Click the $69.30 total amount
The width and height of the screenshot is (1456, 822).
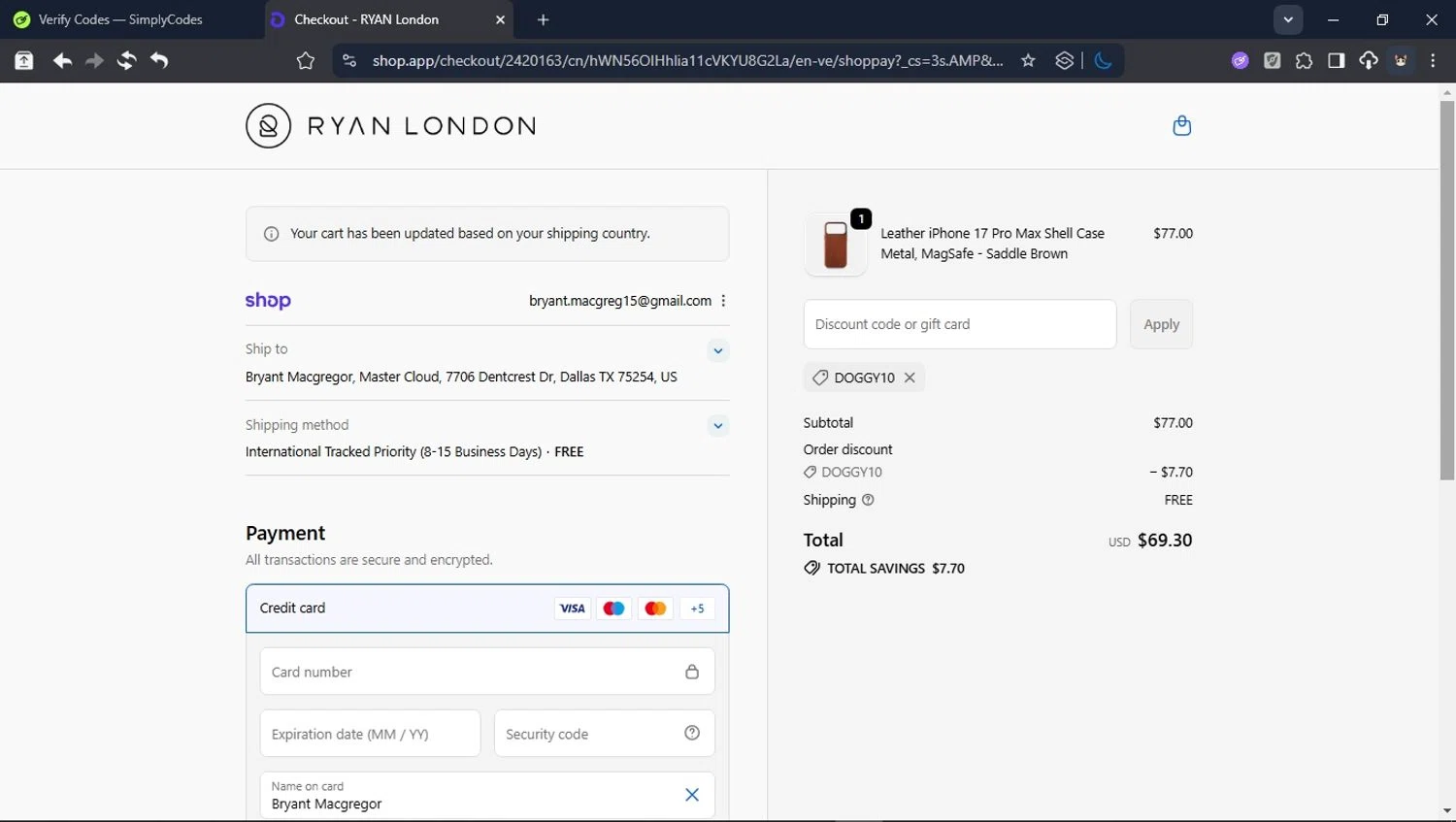tap(1165, 540)
